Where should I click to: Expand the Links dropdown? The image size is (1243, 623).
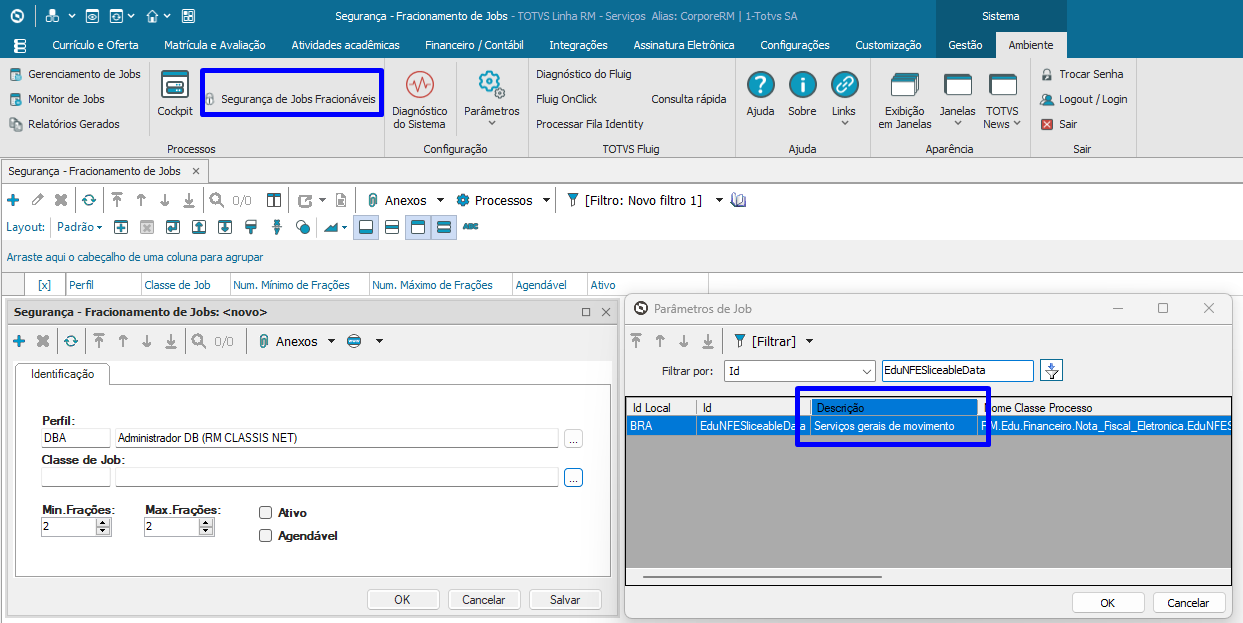(x=844, y=124)
